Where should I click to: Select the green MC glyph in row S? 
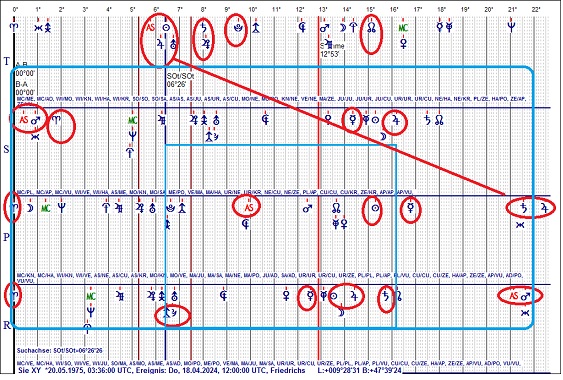pyautogui.click(x=132, y=120)
